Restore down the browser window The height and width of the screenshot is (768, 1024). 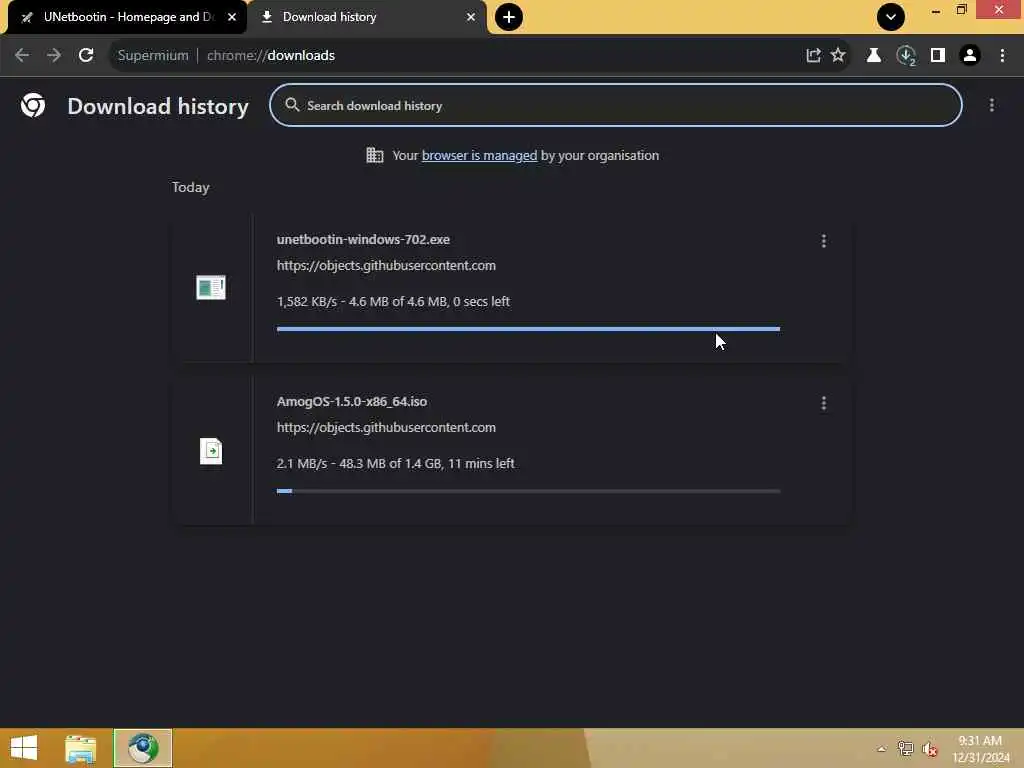click(961, 10)
